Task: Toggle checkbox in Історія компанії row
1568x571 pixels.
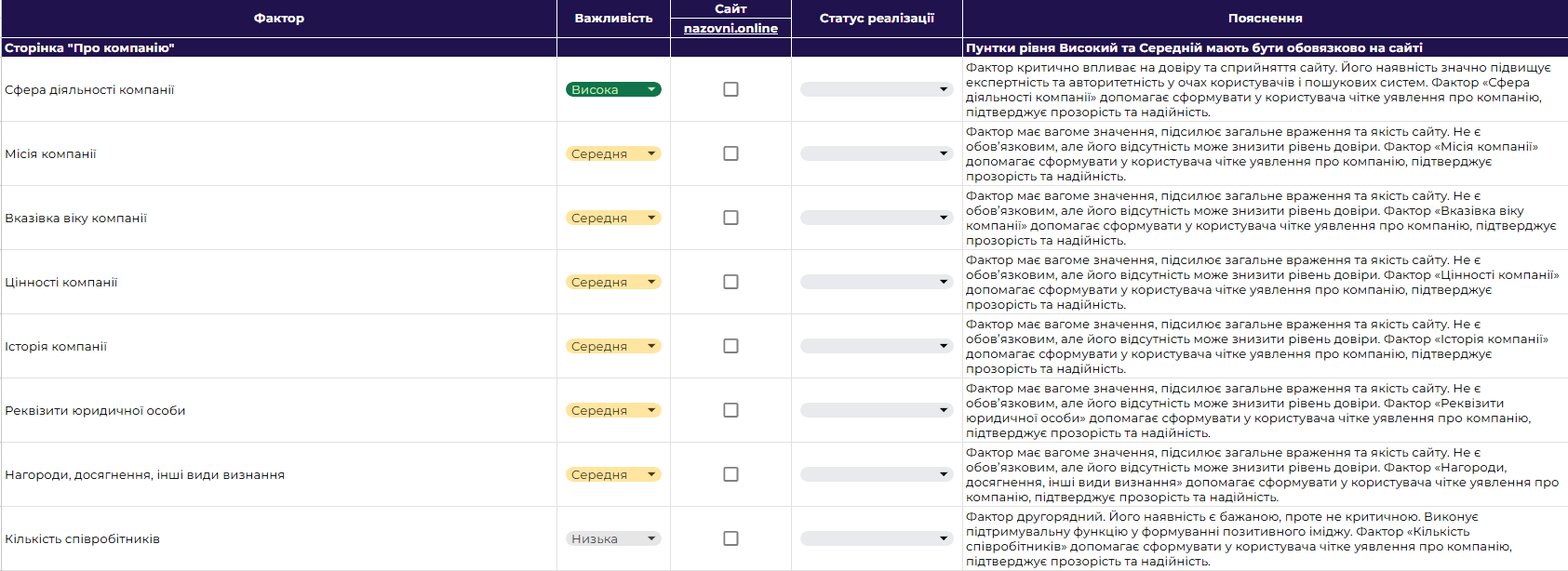Action: point(730,346)
